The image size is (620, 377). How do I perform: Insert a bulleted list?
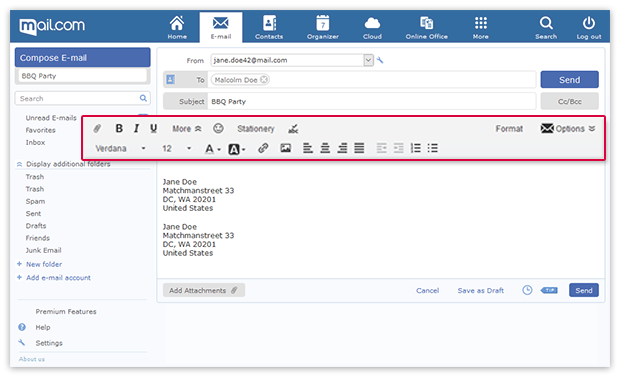click(x=433, y=148)
